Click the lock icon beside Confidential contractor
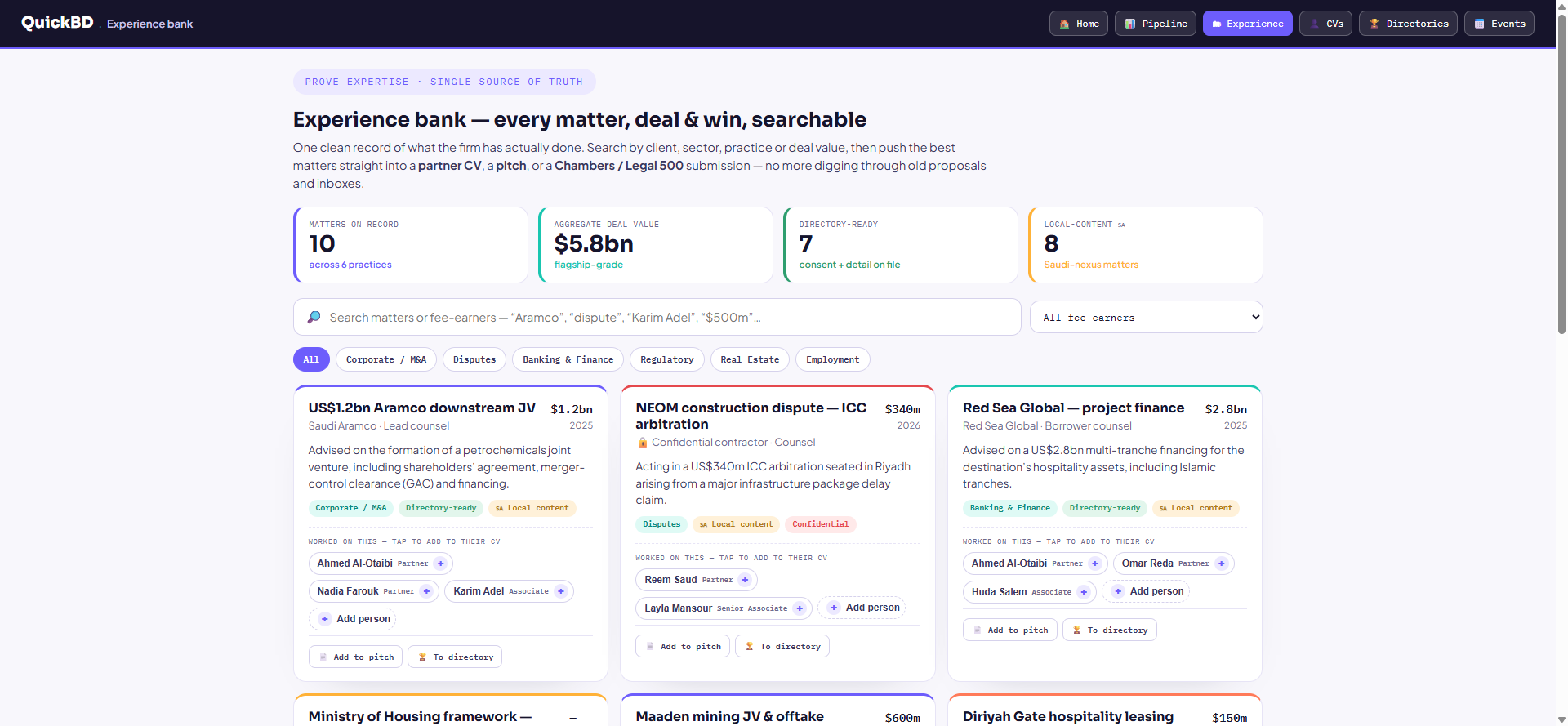This screenshot has width=1568, height=726. (x=643, y=443)
